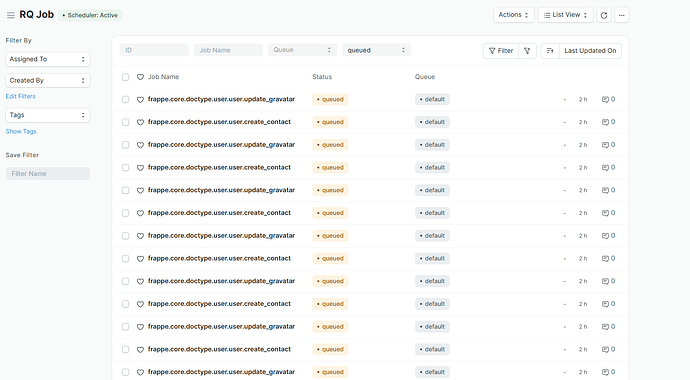Focus the ID filter field
The image size is (690, 380).
point(154,50)
